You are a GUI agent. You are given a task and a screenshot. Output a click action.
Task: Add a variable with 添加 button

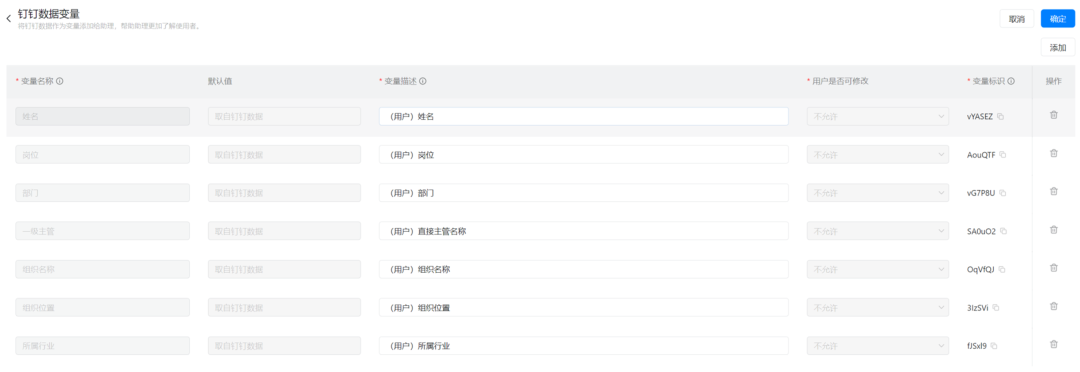pos(1058,48)
